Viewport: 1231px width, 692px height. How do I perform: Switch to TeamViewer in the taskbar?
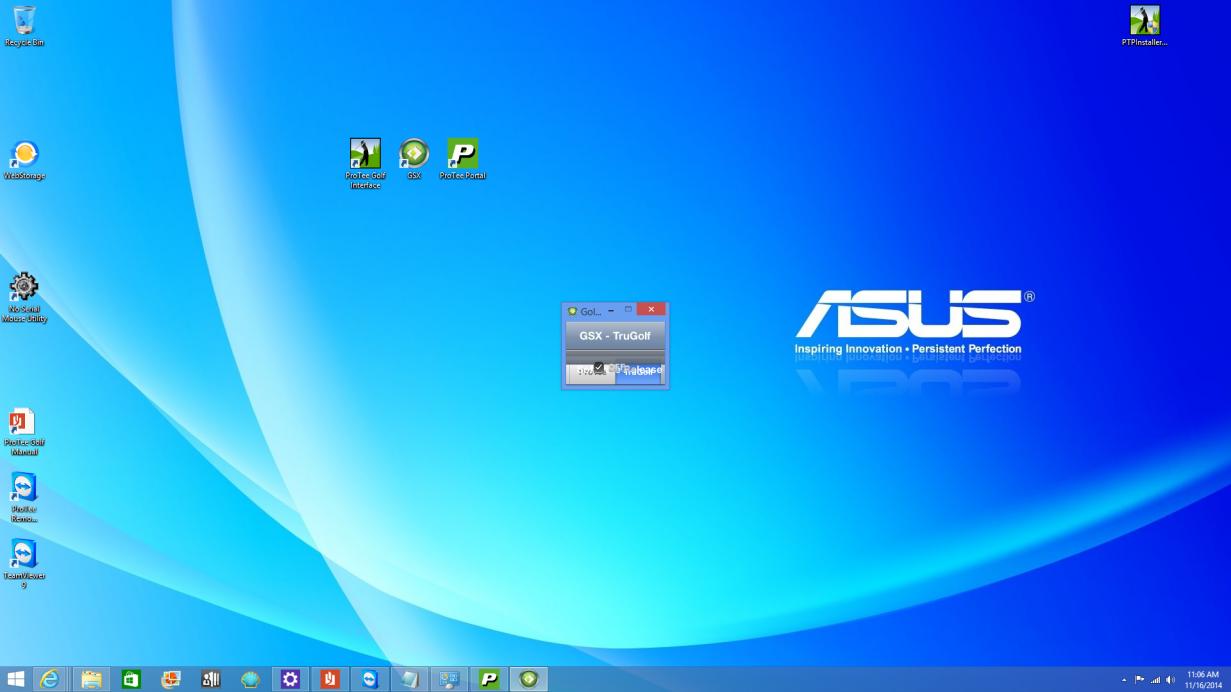[x=370, y=679]
